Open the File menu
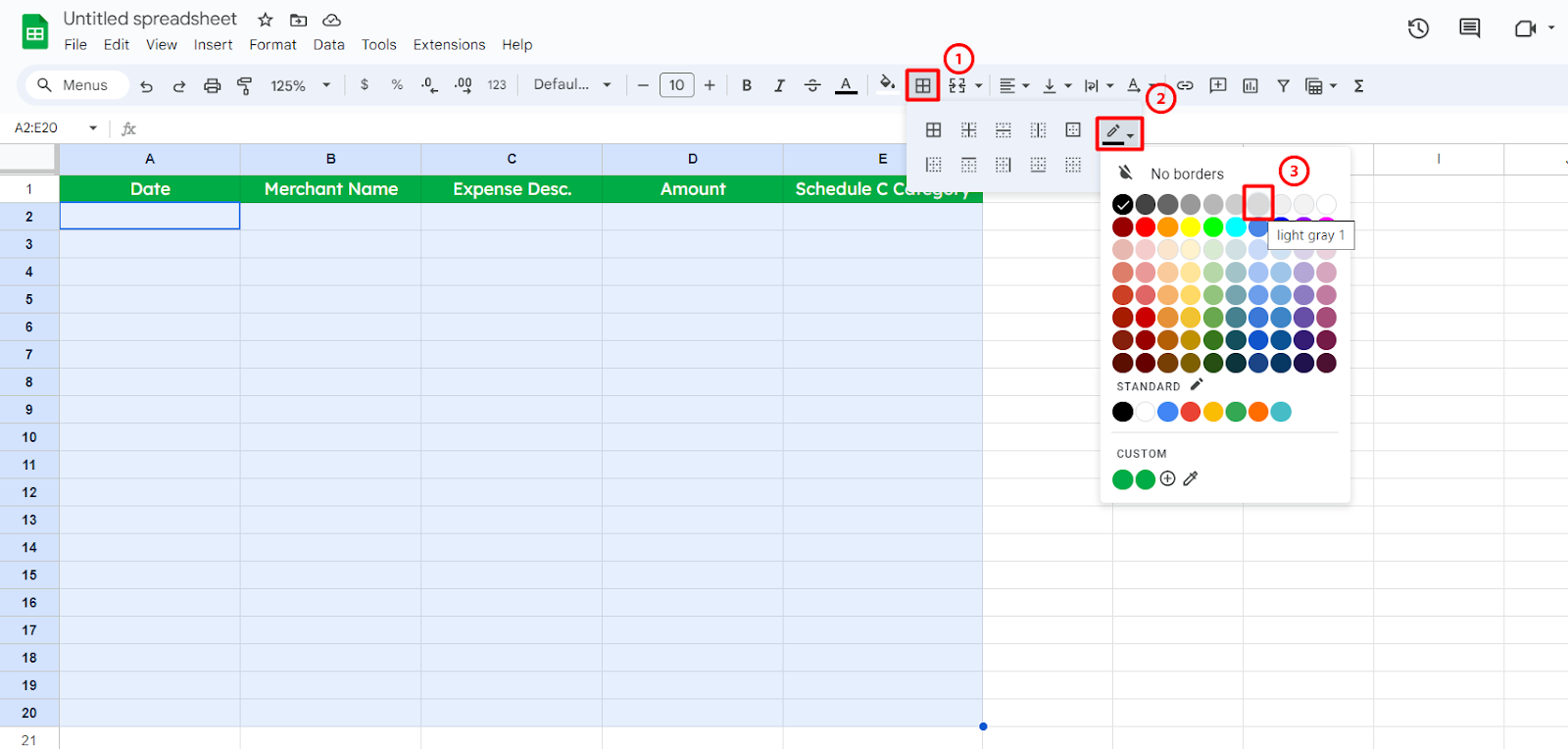 (x=75, y=44)
